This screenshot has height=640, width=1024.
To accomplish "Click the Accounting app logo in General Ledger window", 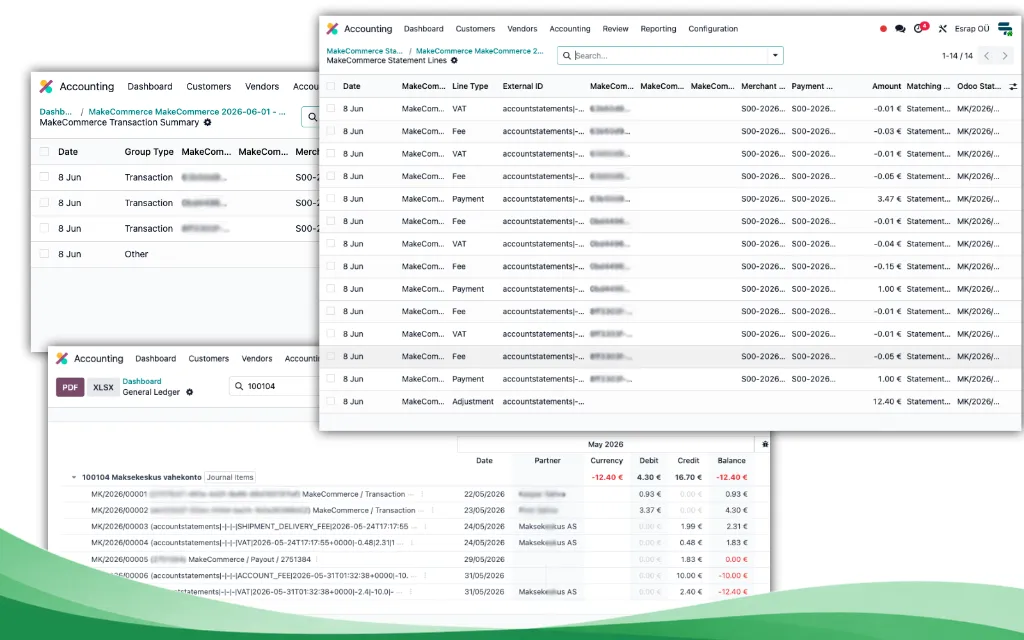I will 62,359.
